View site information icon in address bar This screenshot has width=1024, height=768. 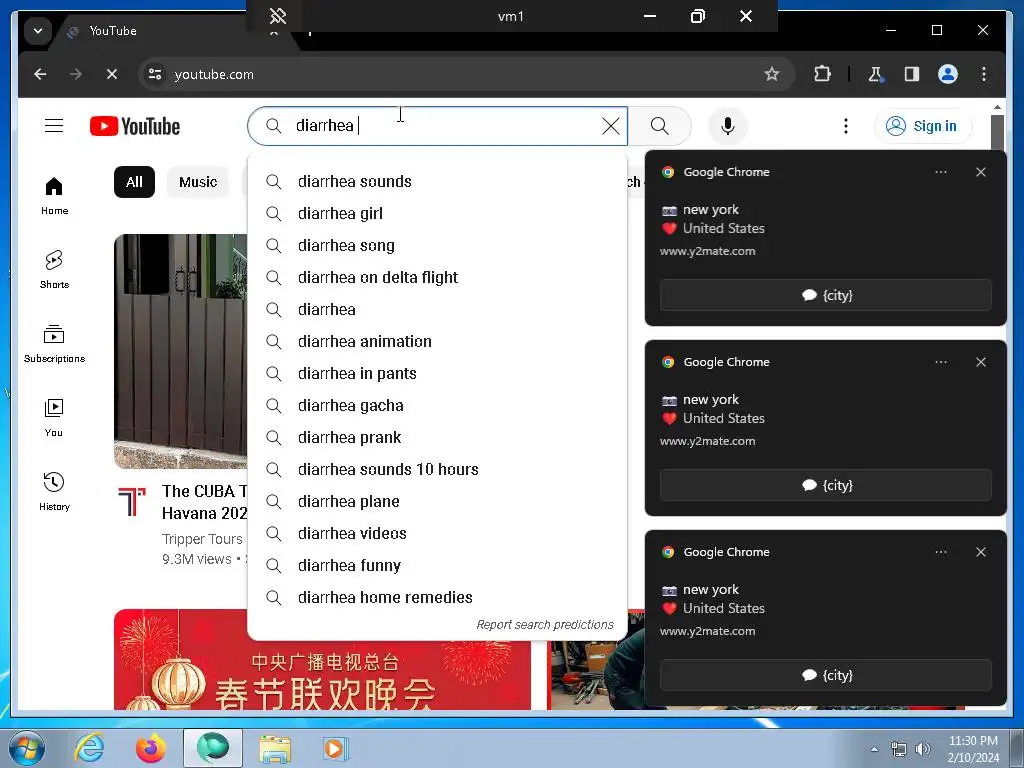pyautogui.click(x=155, y=74)
